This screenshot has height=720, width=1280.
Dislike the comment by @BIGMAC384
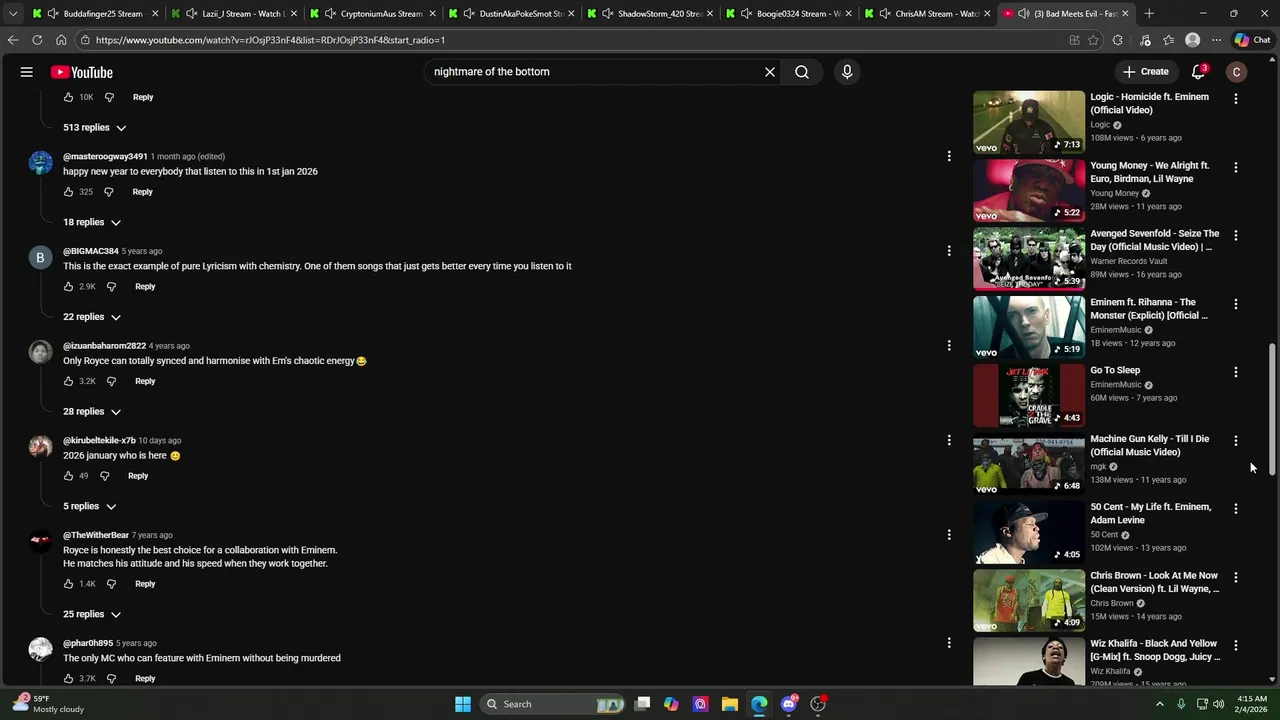click(111, 287)
